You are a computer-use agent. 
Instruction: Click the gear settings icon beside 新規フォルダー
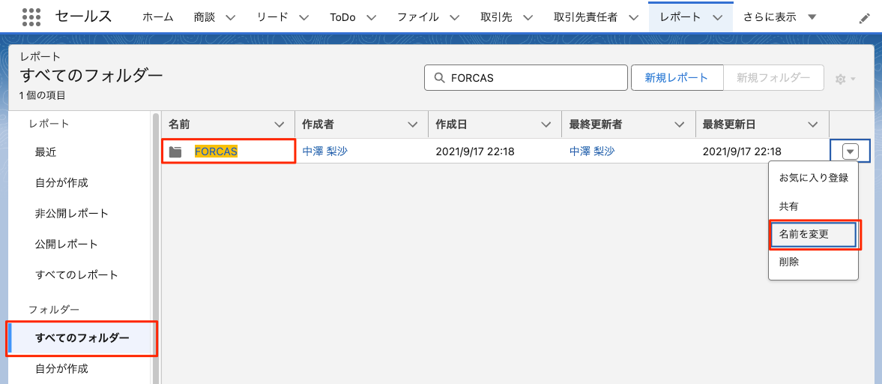point(845,79)
